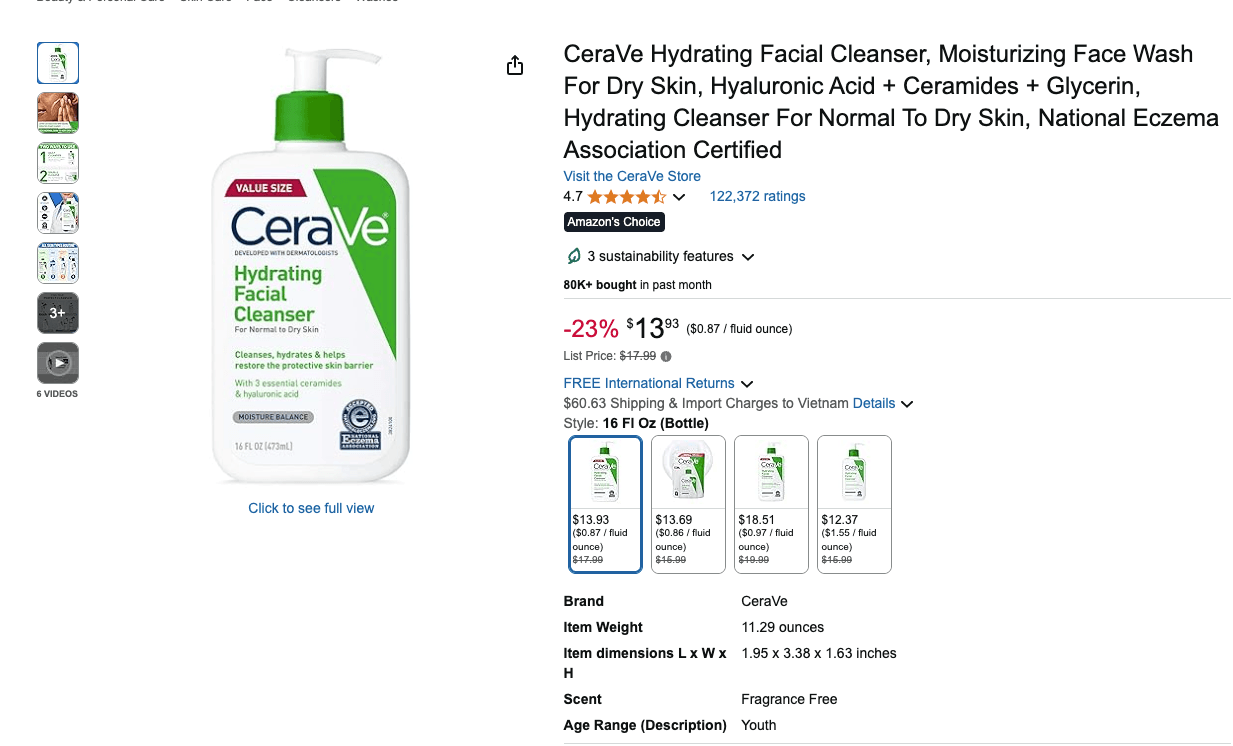Open the 122,372 ratings link
1233x746 pixels.
pyautogui.click(x=757, y=196)
